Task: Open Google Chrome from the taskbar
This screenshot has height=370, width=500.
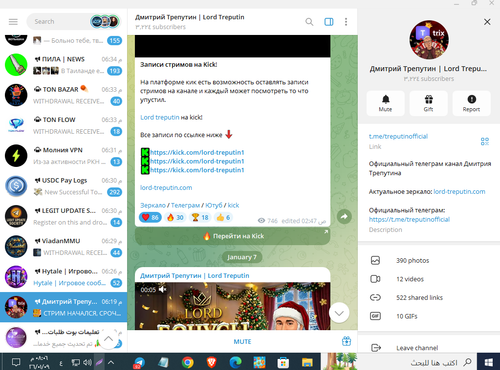Action: [x=188, y=362]
